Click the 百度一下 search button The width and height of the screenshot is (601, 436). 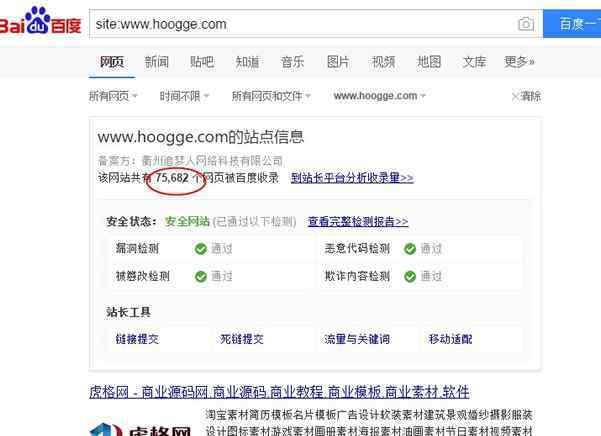[x=572, y=24]
